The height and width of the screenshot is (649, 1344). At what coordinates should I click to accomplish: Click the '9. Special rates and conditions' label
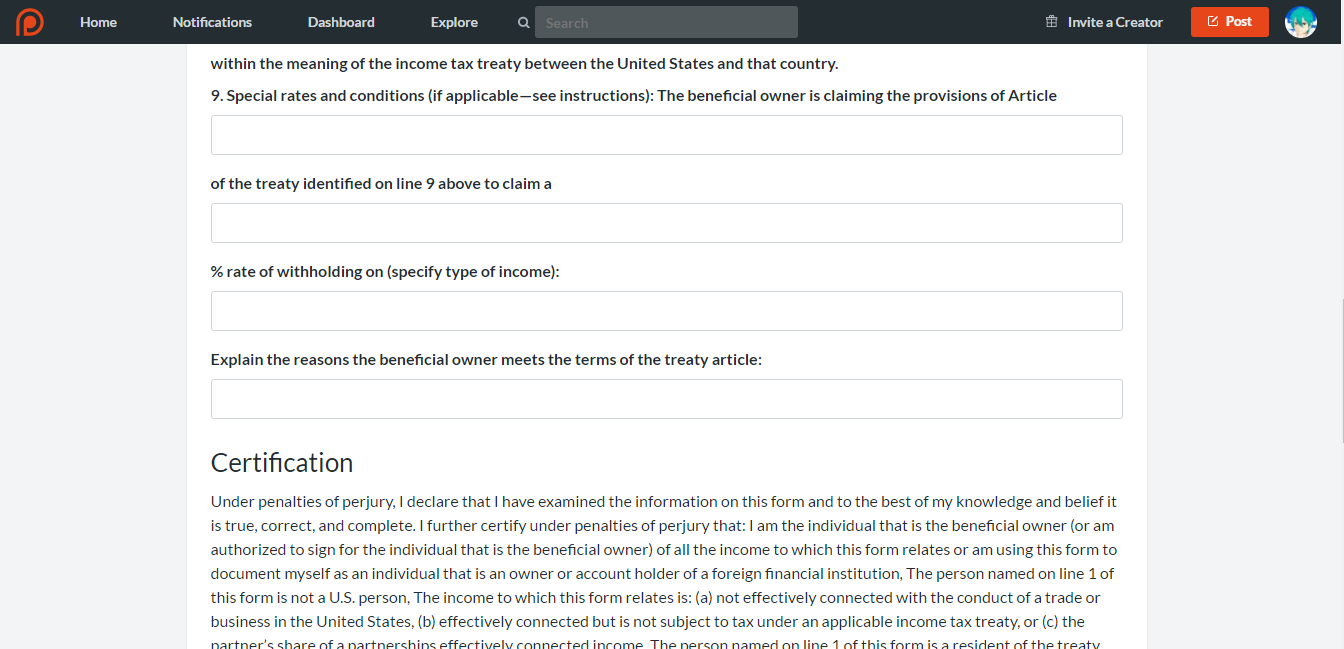(x=633, y=96)
